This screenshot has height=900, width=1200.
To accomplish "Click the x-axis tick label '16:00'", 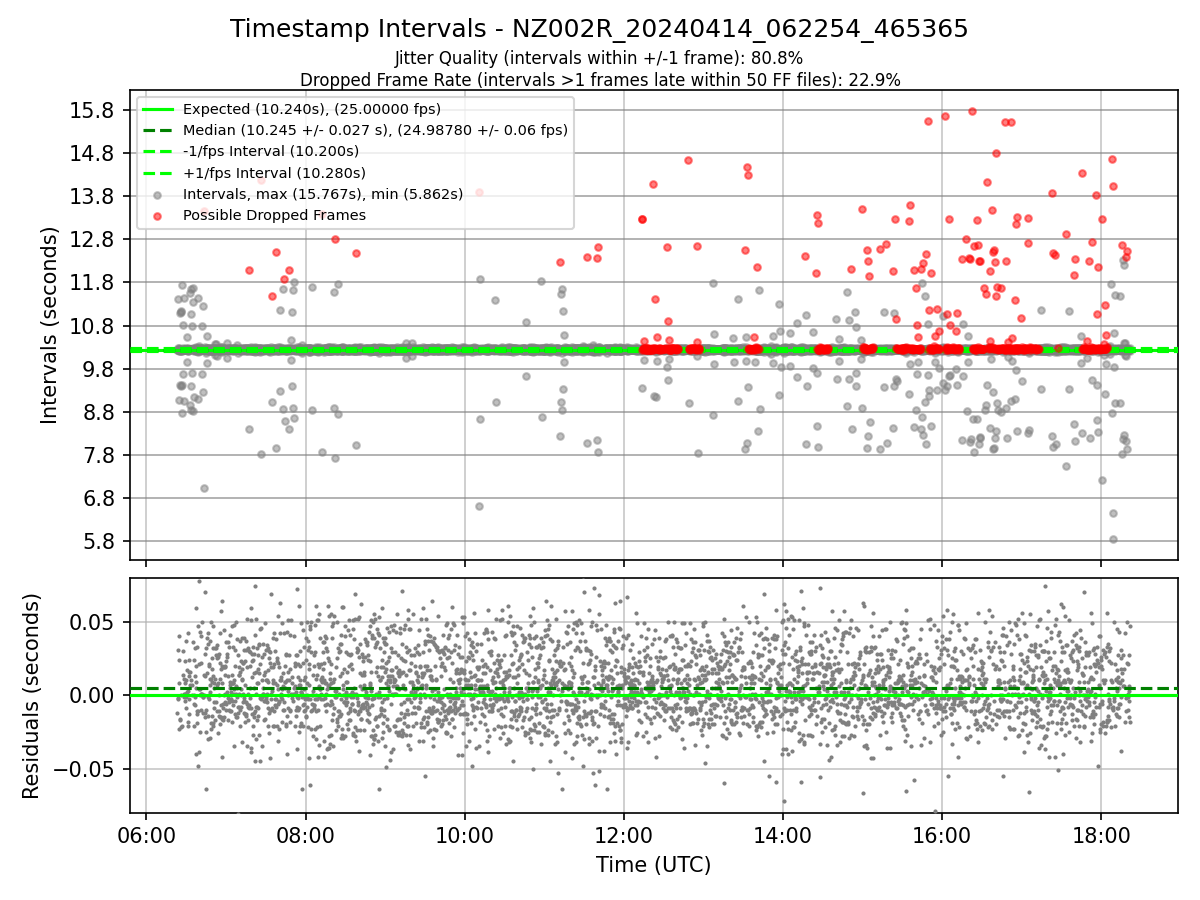I will 941,834.
